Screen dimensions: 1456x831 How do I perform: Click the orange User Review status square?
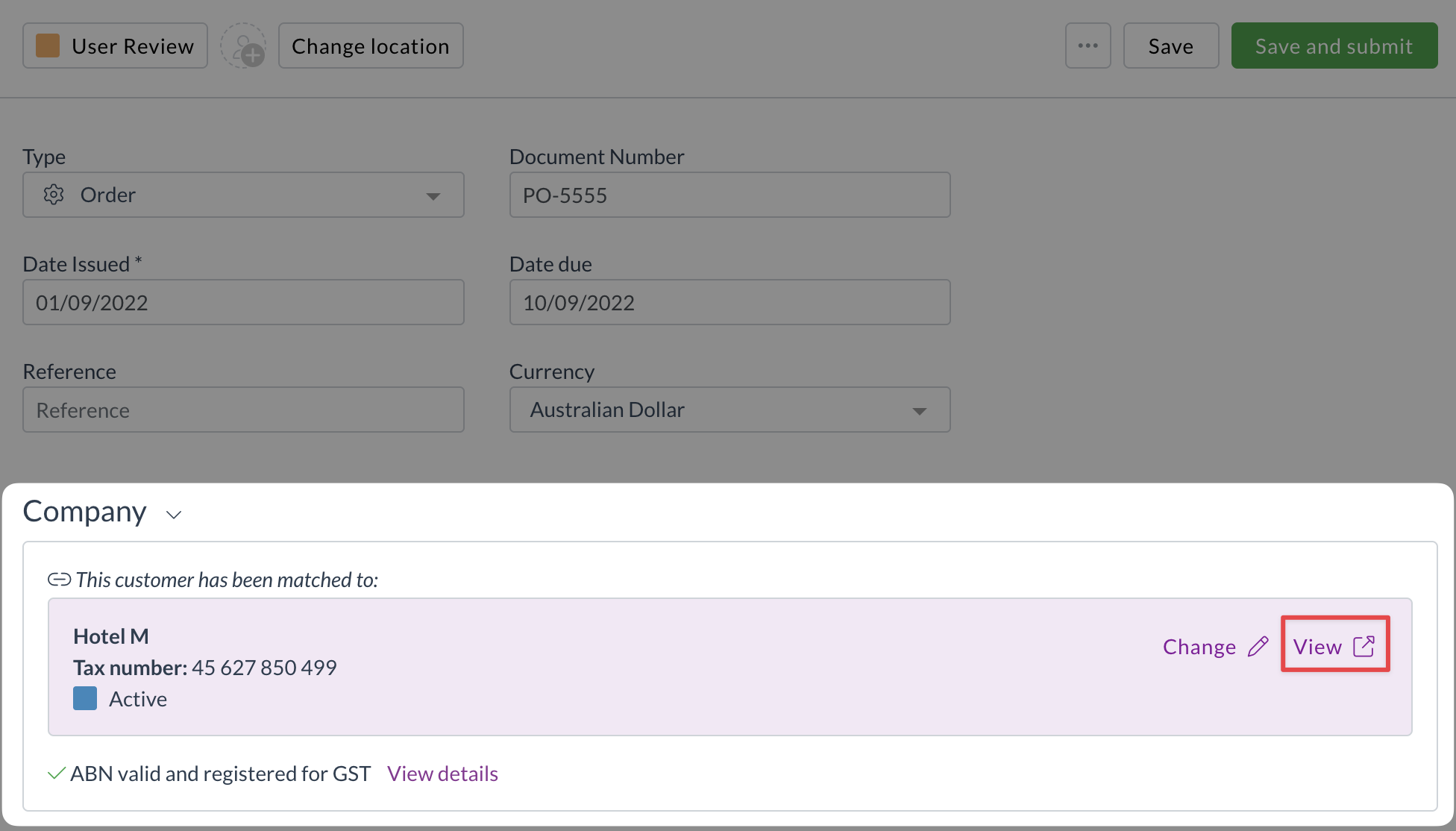[48, 46]
